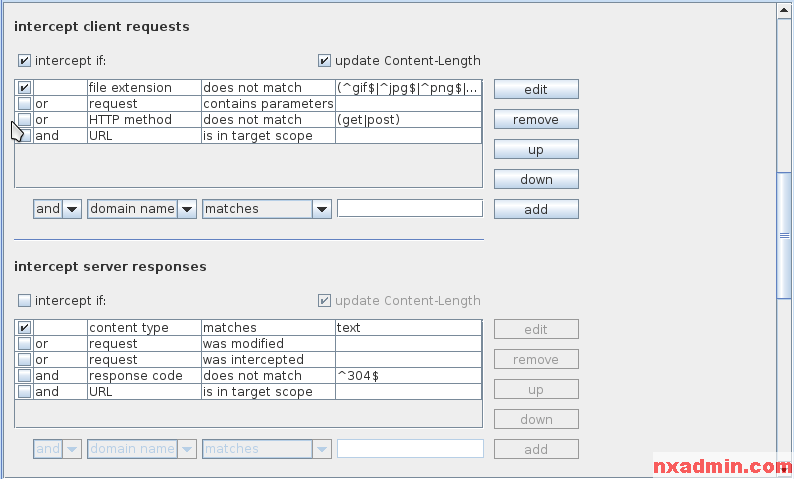Click the vertical scrollbar up arrow
Viewport: 794px width, 479px height.
(x=785, y=10)
